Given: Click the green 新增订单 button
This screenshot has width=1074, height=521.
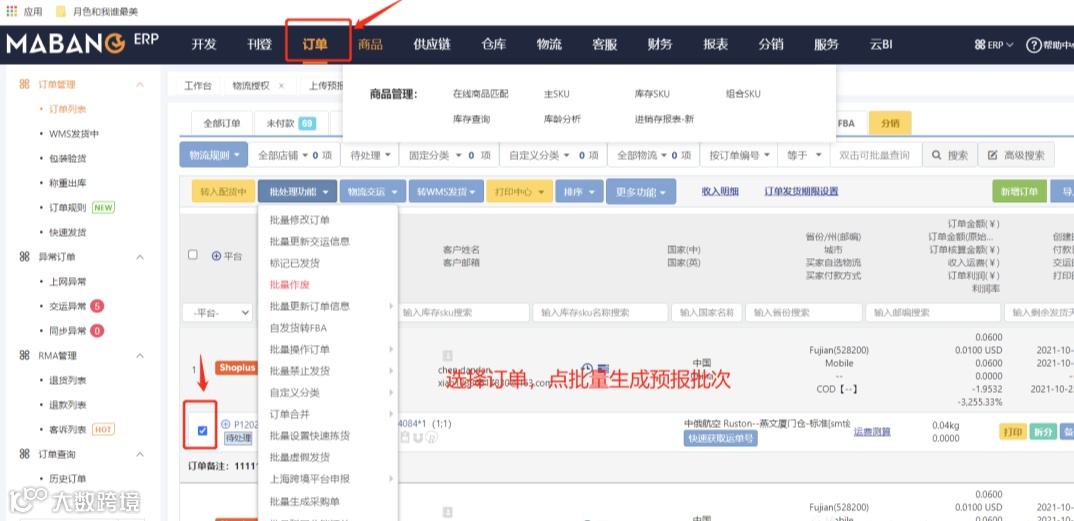Looking at the screenshot, I should 1019,191.
